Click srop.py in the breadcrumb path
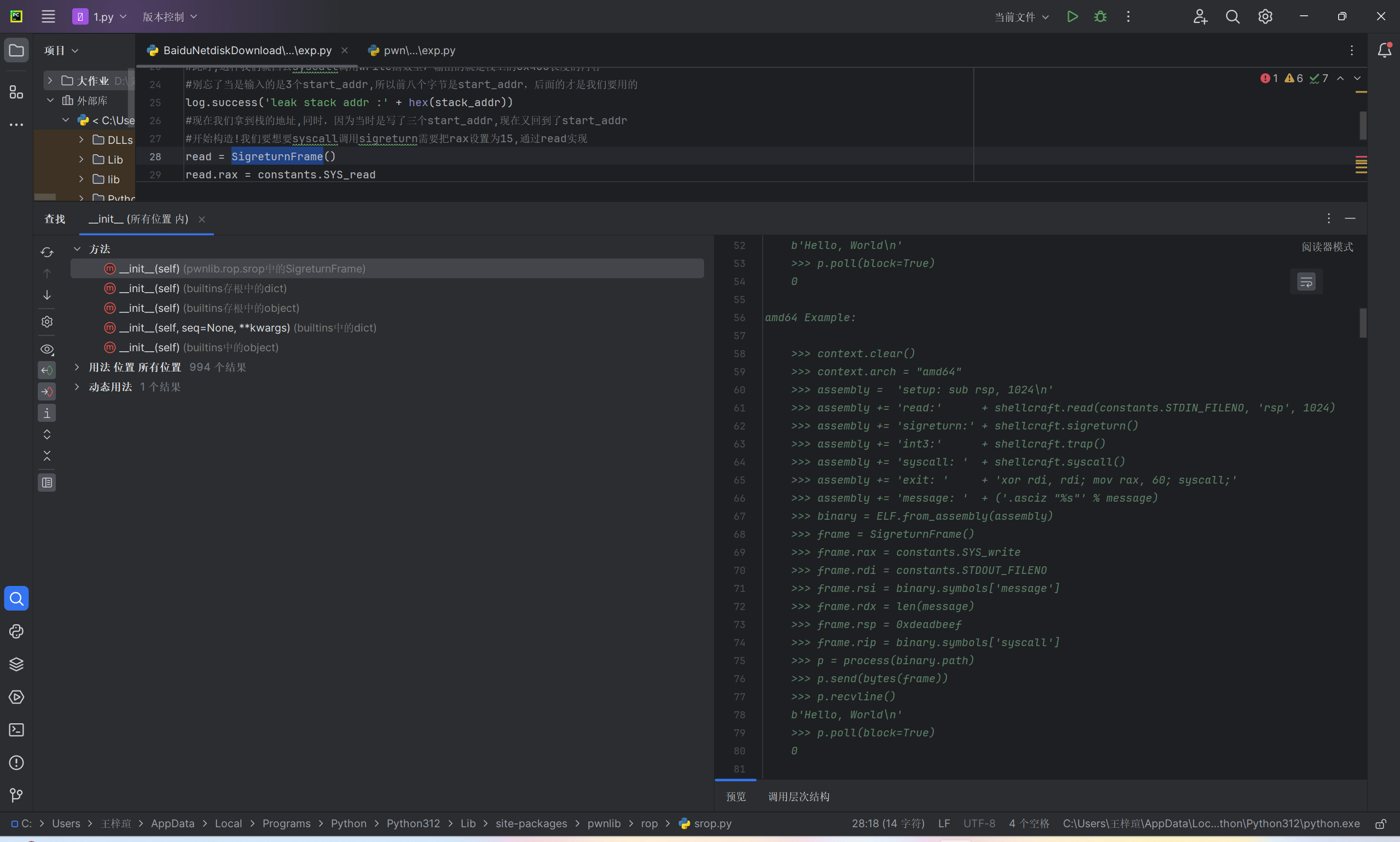 coord(712,823)
